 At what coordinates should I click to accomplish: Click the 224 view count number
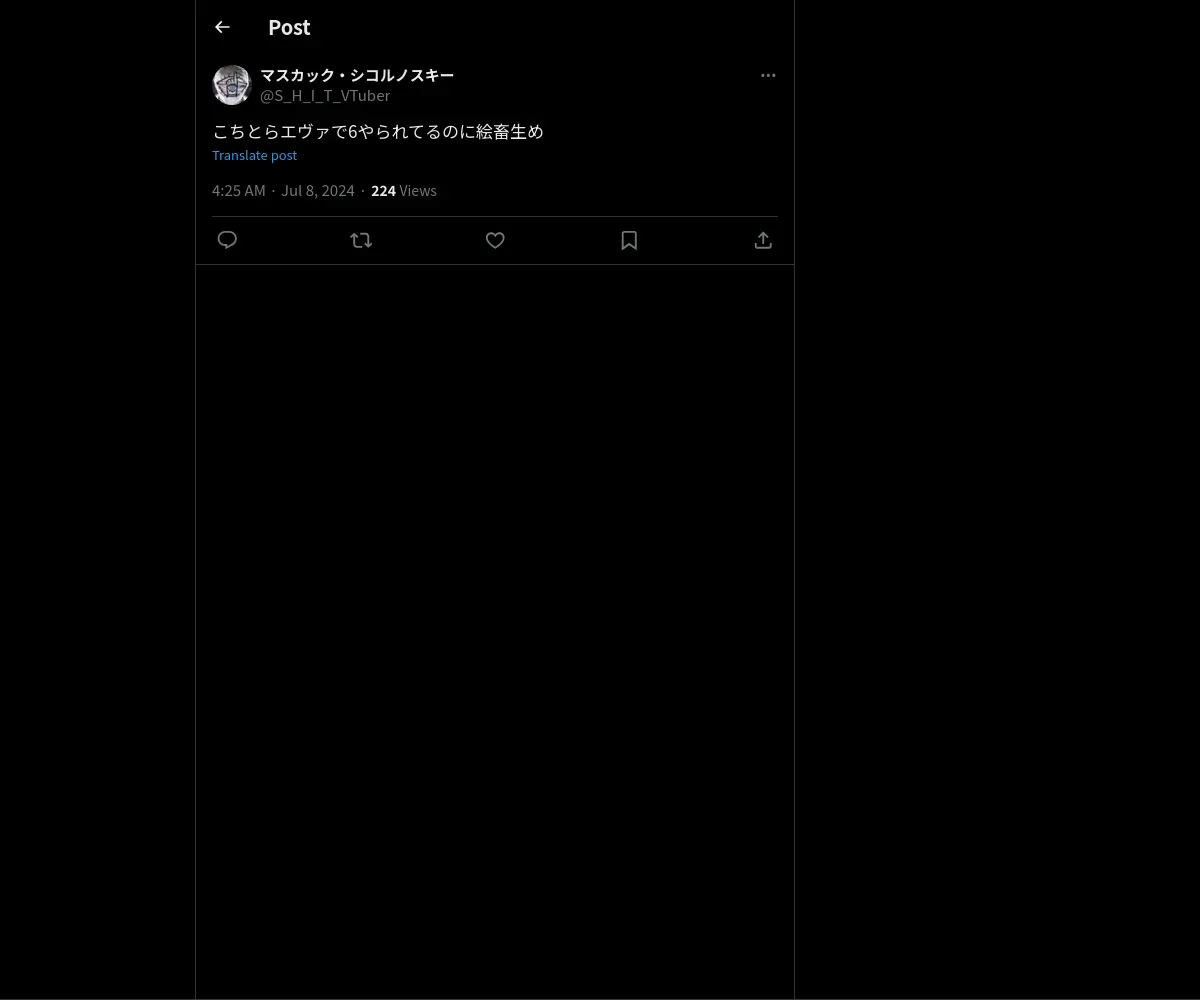(383, 190)
